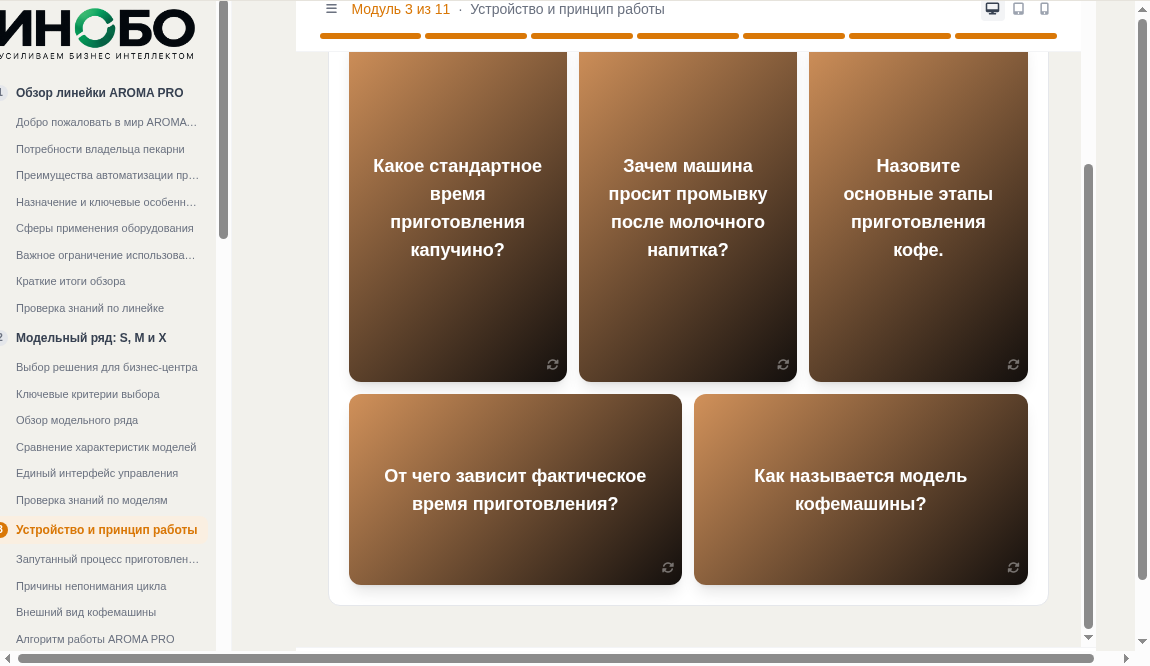1150x666 pixels.
Task: Open lesson 'Преимущества автоматизации пр…'
Action: (107, 175)
